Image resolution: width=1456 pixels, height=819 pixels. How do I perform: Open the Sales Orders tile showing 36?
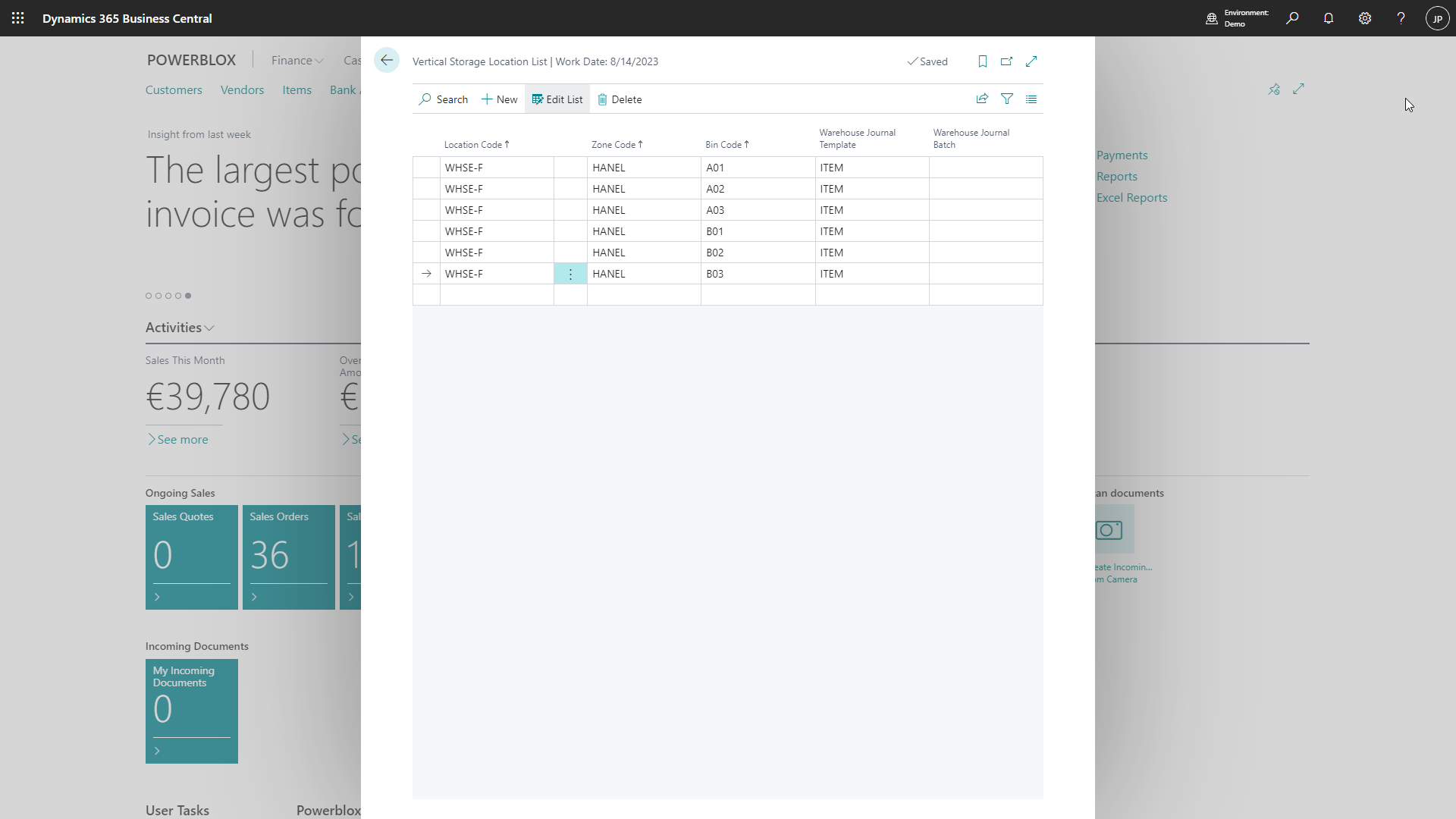(289, 557)
